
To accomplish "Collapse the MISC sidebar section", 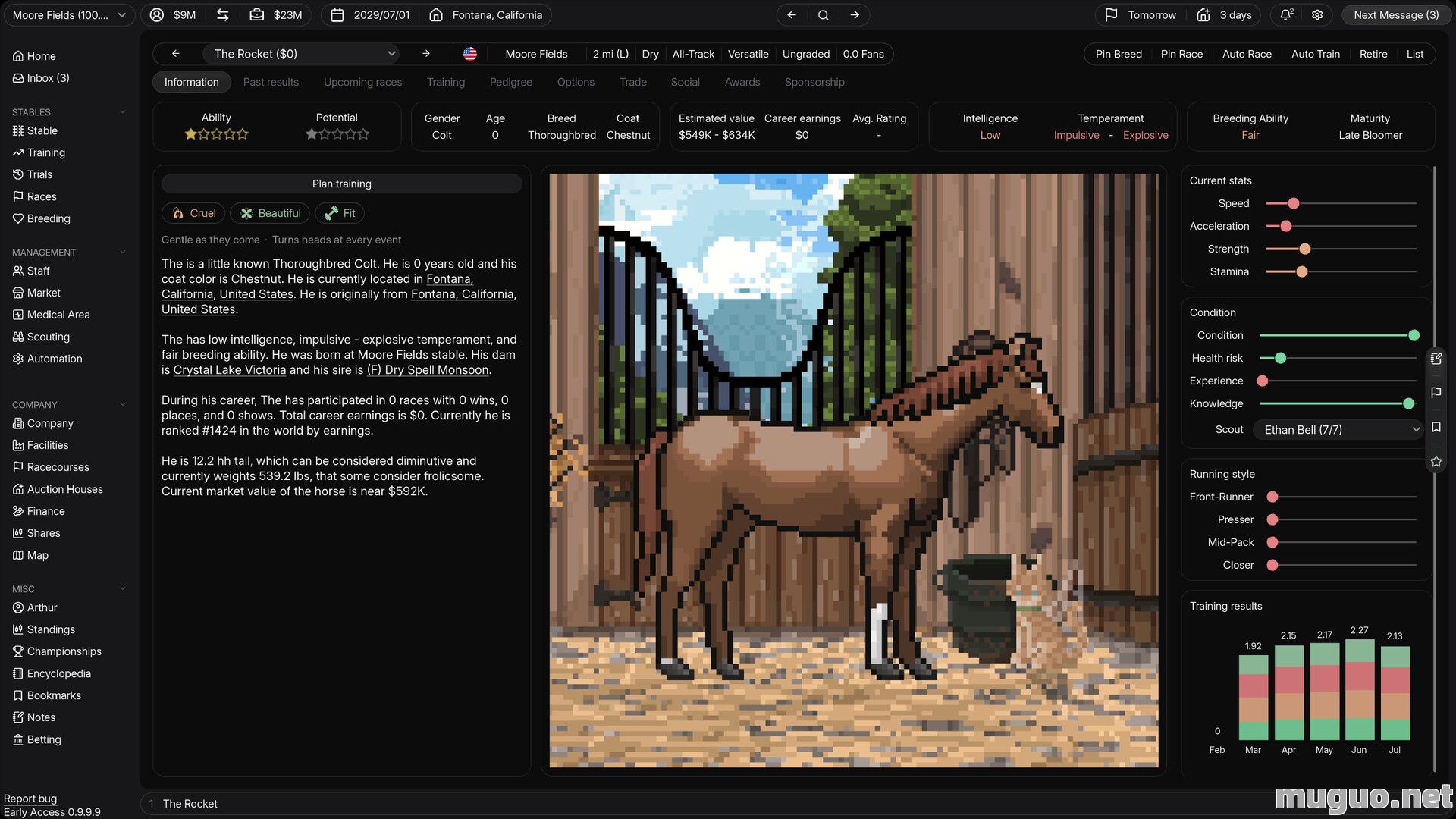I will click(x=122, y=589).
